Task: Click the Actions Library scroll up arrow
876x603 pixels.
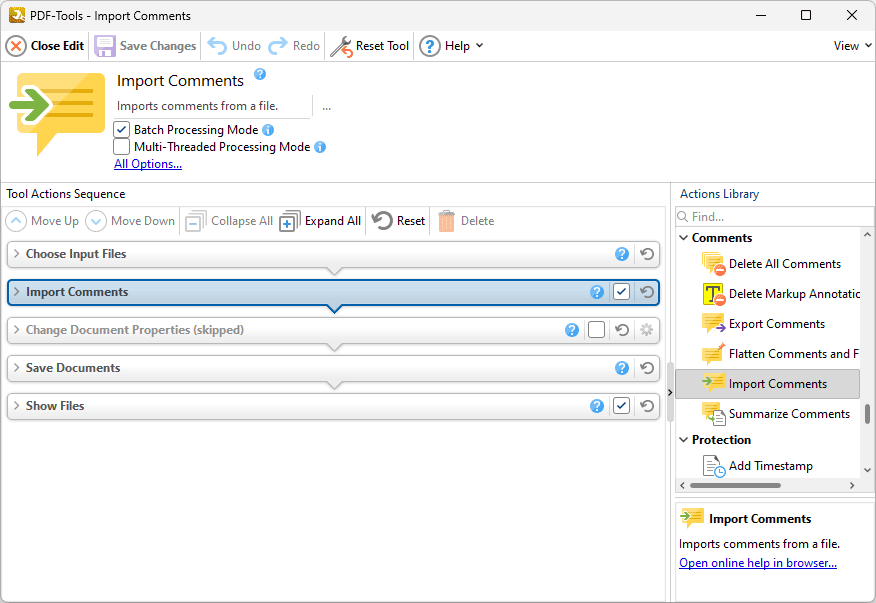Action: click(867, 235)
